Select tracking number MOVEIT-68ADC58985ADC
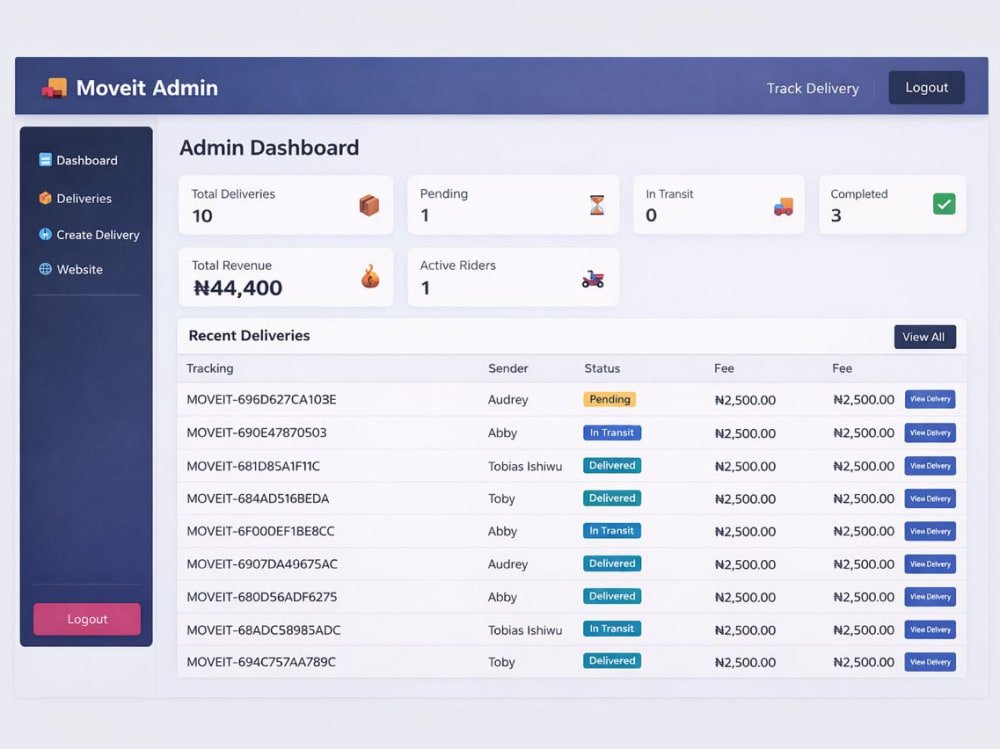Viewport: 1000px width, 749px height. [263, 630]
